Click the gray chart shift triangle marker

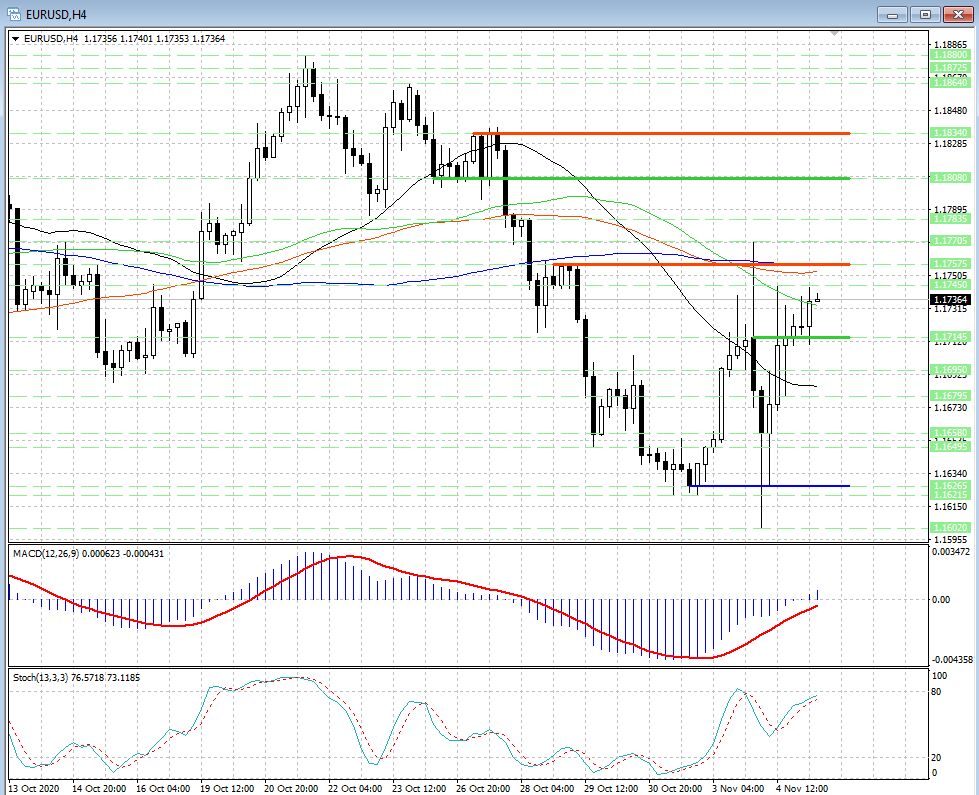(x=835, y=32)
